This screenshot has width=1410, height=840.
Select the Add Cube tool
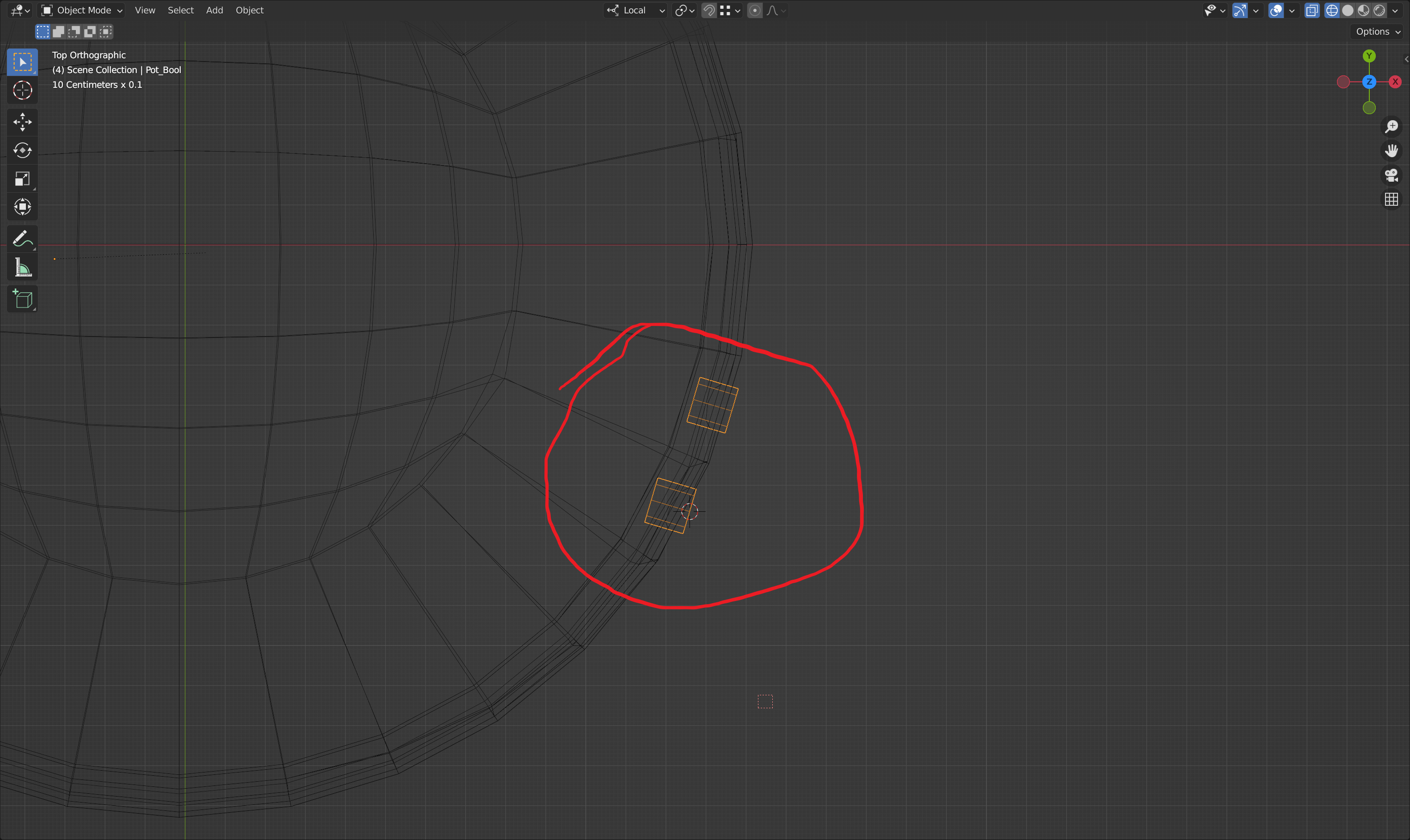tap(23, 300)
